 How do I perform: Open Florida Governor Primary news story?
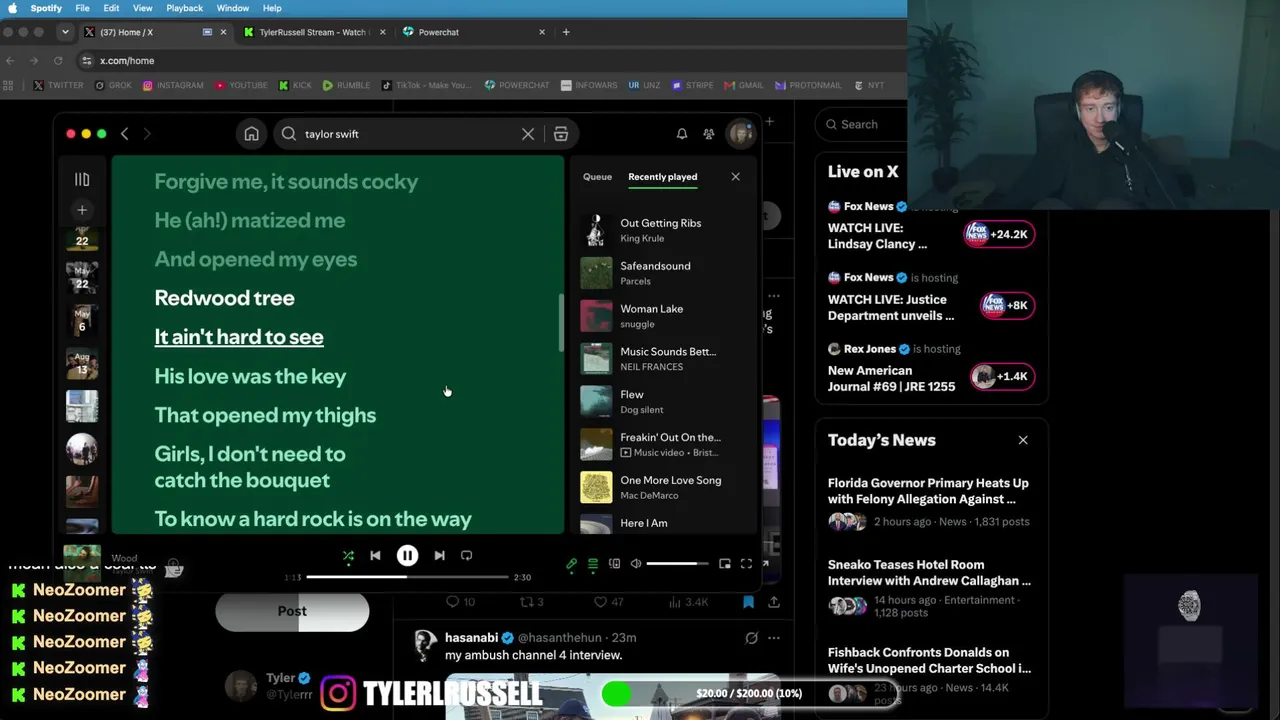point(931,502)
